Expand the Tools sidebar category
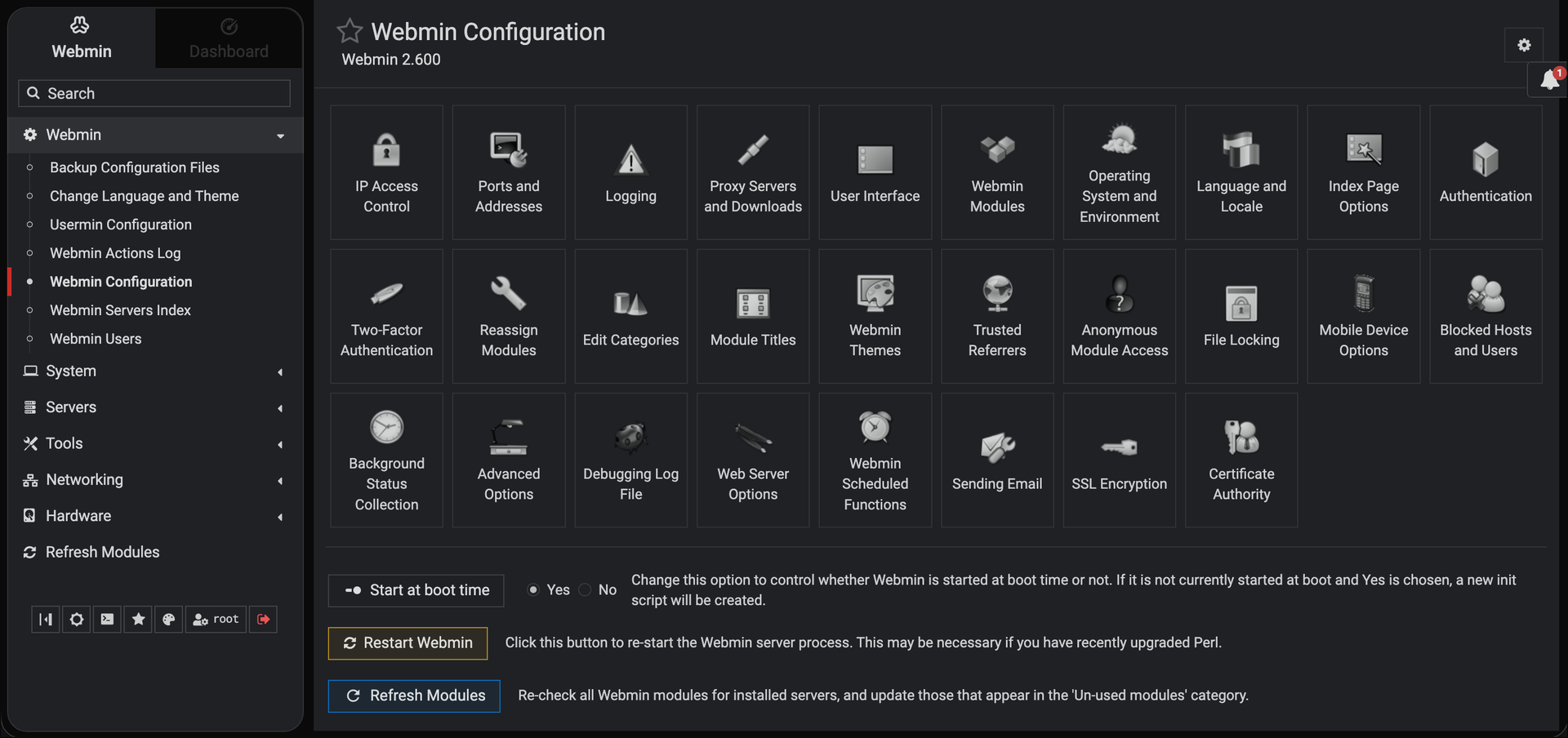This screenshot has width=1568, height=738. tap(155, 443)
